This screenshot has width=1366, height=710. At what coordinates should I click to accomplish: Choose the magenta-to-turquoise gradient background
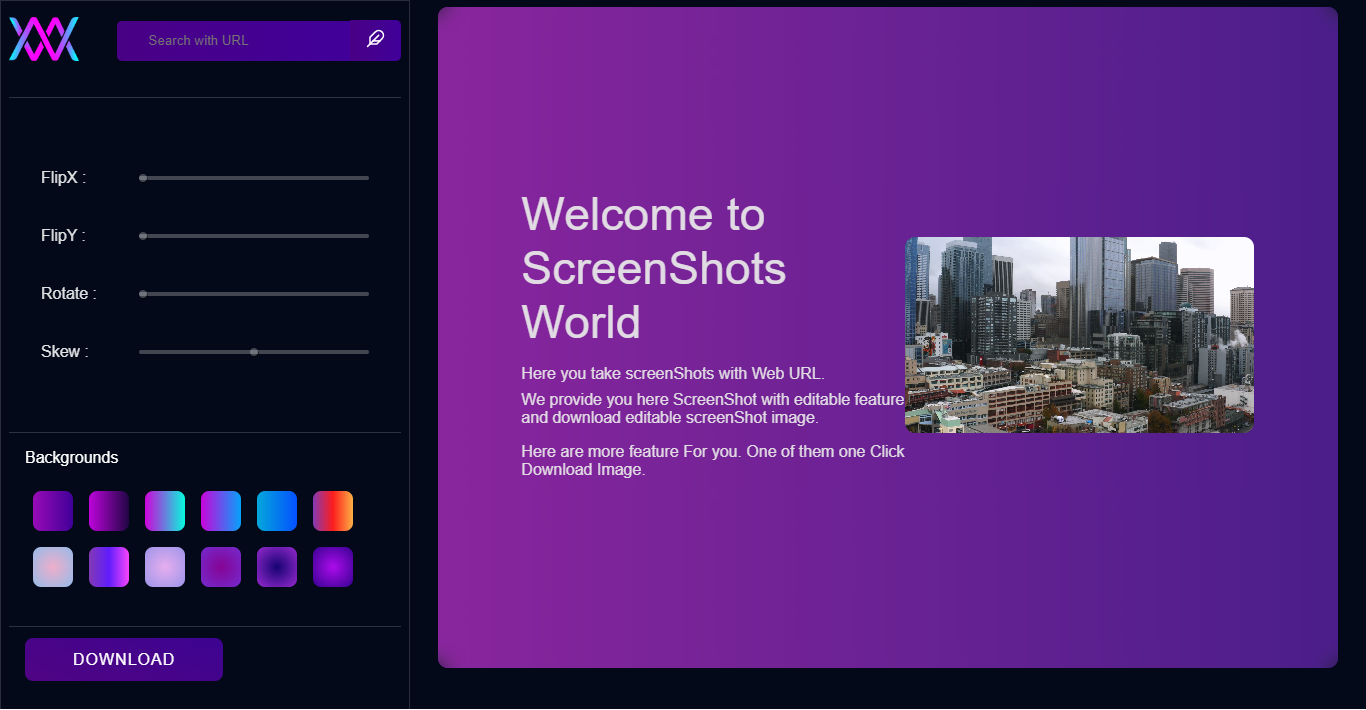click(x=165, y=511)
